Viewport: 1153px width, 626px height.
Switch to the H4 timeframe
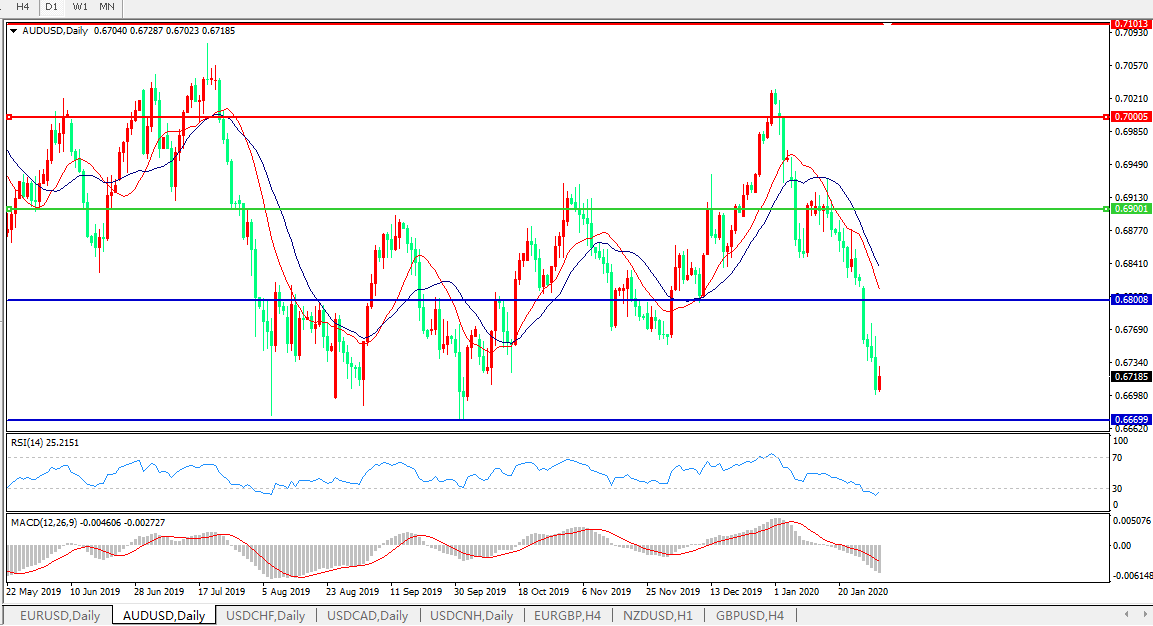pos(22,7)
